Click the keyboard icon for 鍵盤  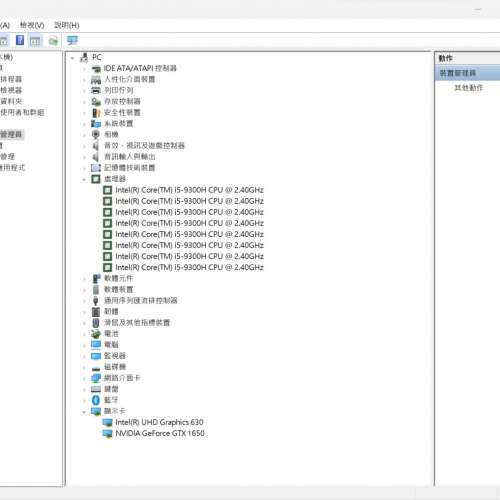click(96, 389)
